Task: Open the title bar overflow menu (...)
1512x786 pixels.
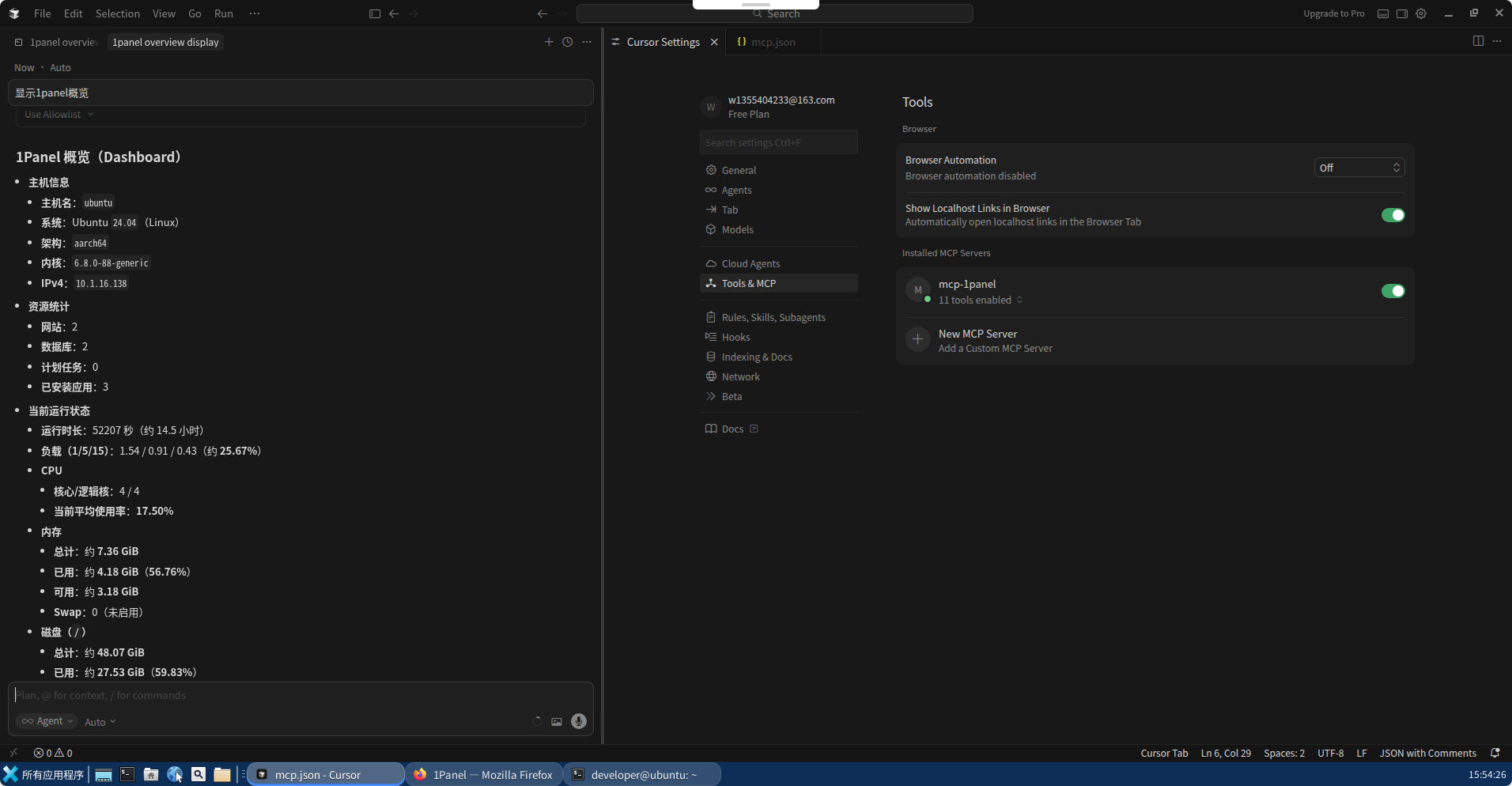Action: pos(254,13)
